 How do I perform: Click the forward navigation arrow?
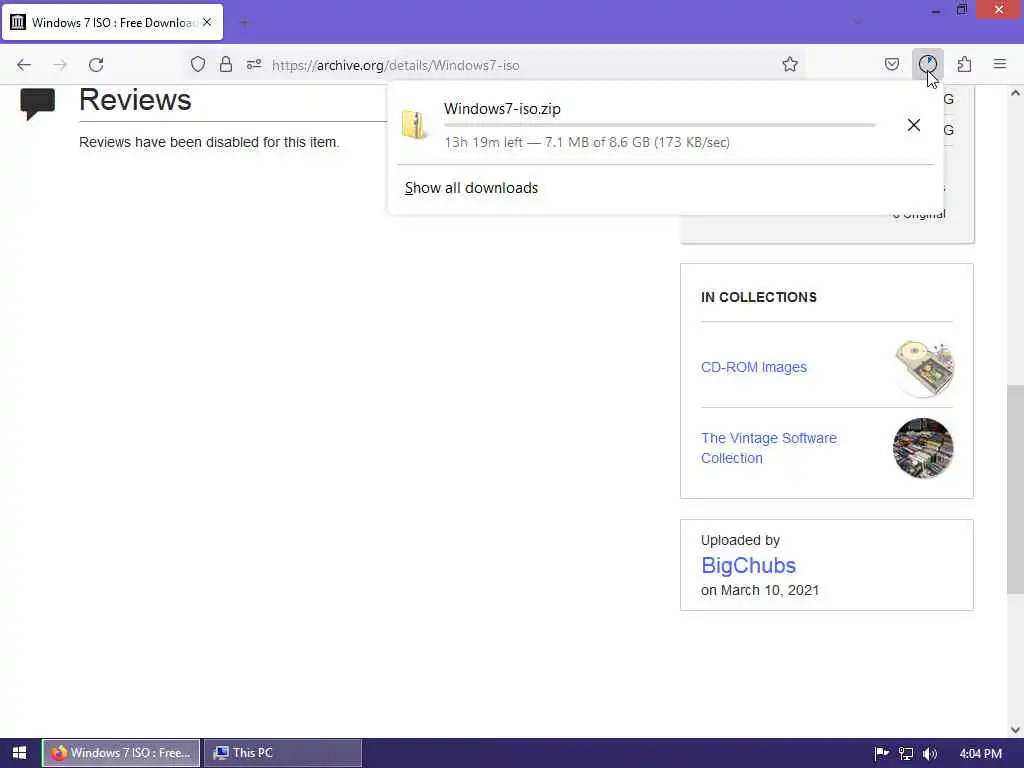coord(60,65)
